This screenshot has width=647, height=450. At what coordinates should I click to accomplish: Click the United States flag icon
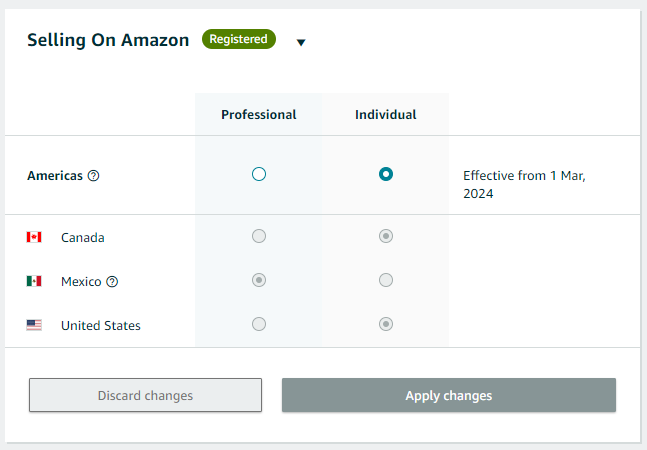[x=34, y=325]
